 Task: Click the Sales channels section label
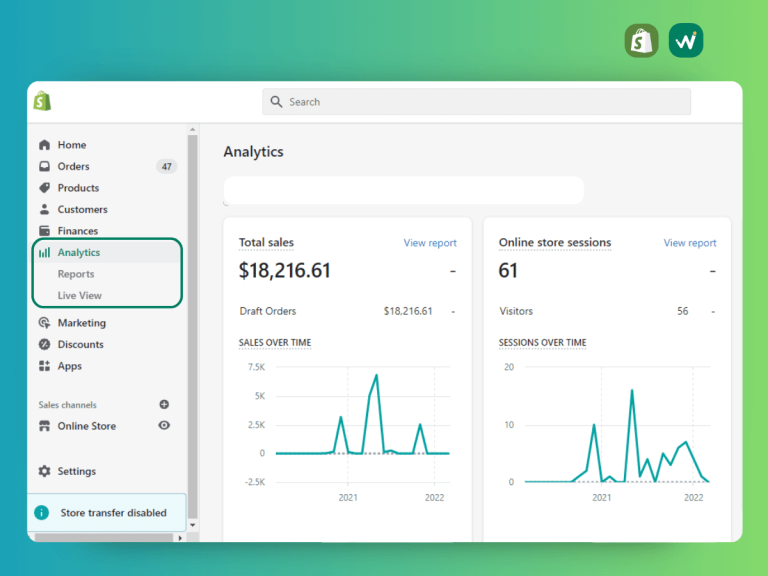tap(68, 405)
